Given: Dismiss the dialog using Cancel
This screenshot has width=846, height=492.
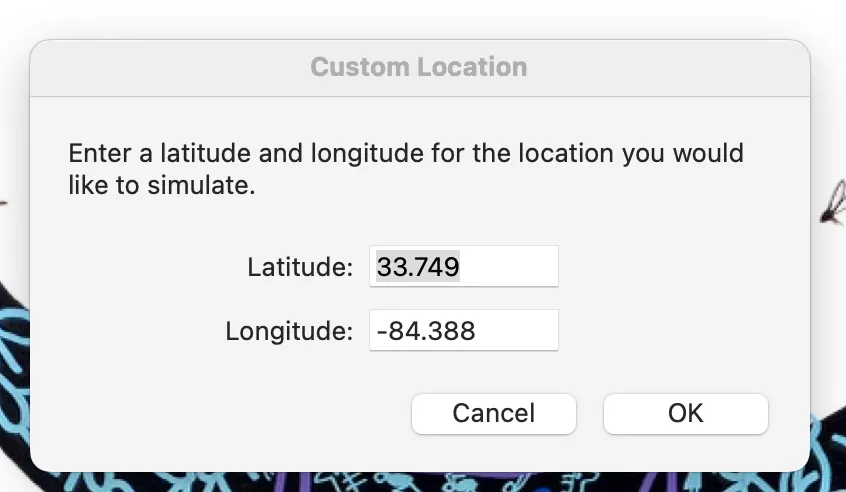Looking at the screenshot, I should [x=494, y=414].
